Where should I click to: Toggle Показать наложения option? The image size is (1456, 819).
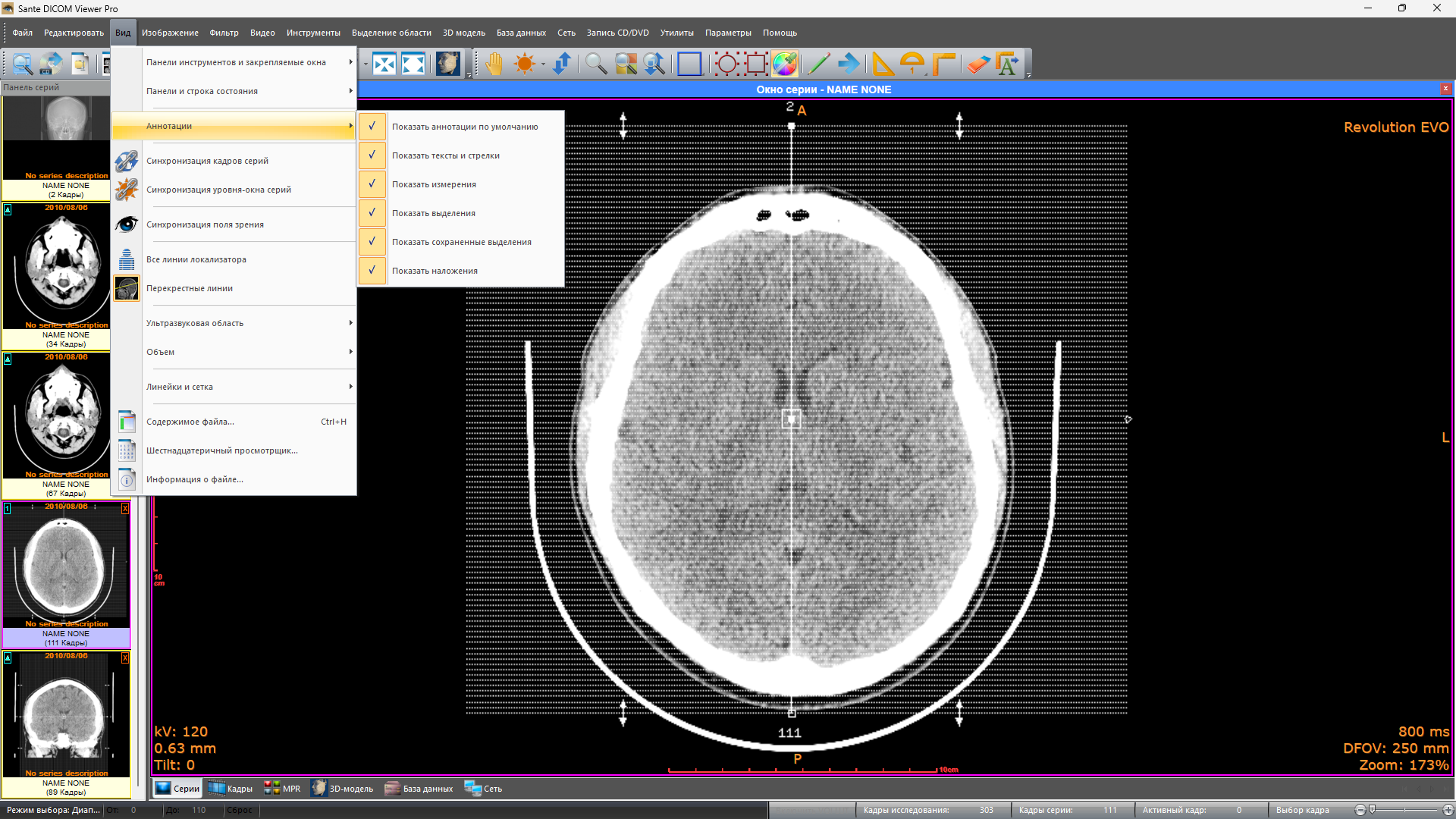click(x=461, y=271)
